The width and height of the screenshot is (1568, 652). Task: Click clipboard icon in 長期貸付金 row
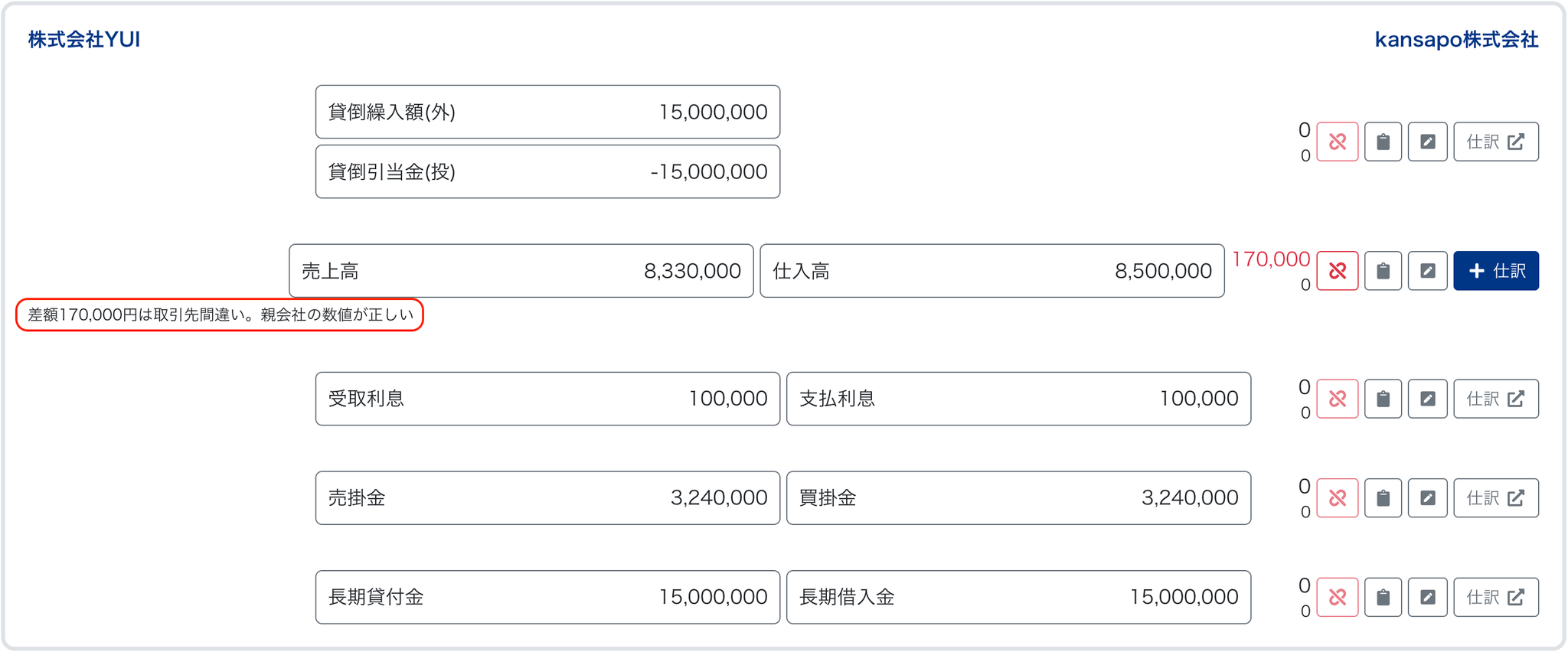(1383, 597)
